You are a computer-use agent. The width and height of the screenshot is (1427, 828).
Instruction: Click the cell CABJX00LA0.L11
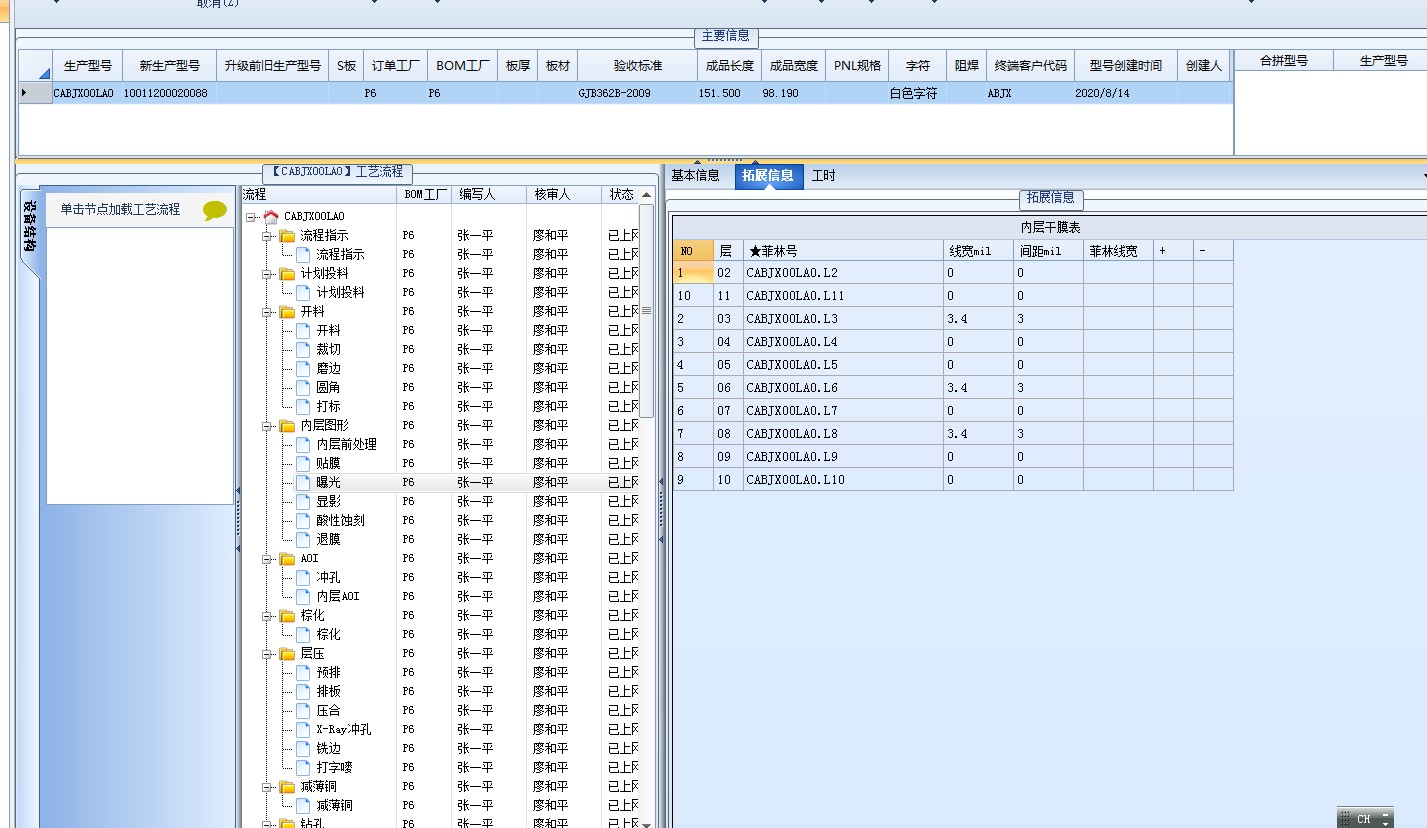[843, 296]
